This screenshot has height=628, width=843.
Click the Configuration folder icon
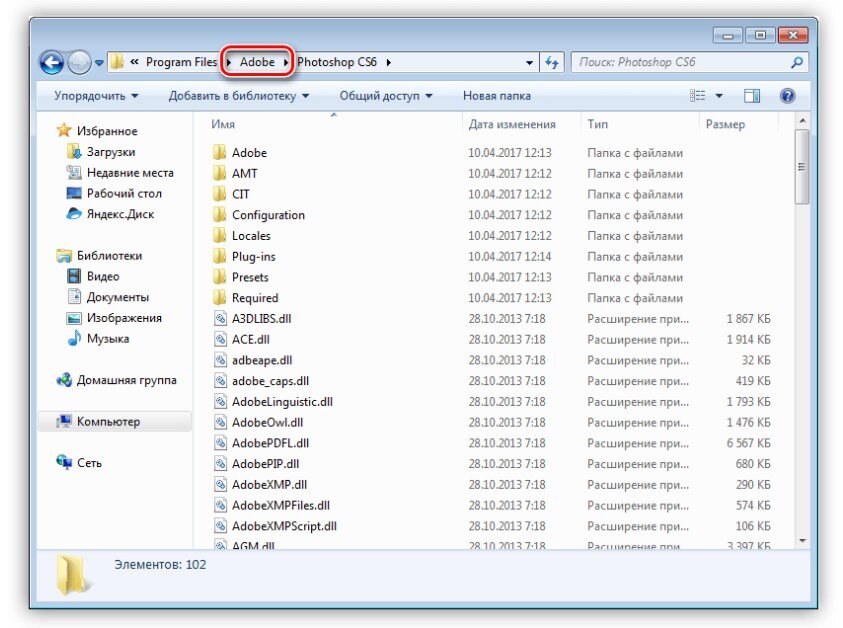tap(219, 215)
